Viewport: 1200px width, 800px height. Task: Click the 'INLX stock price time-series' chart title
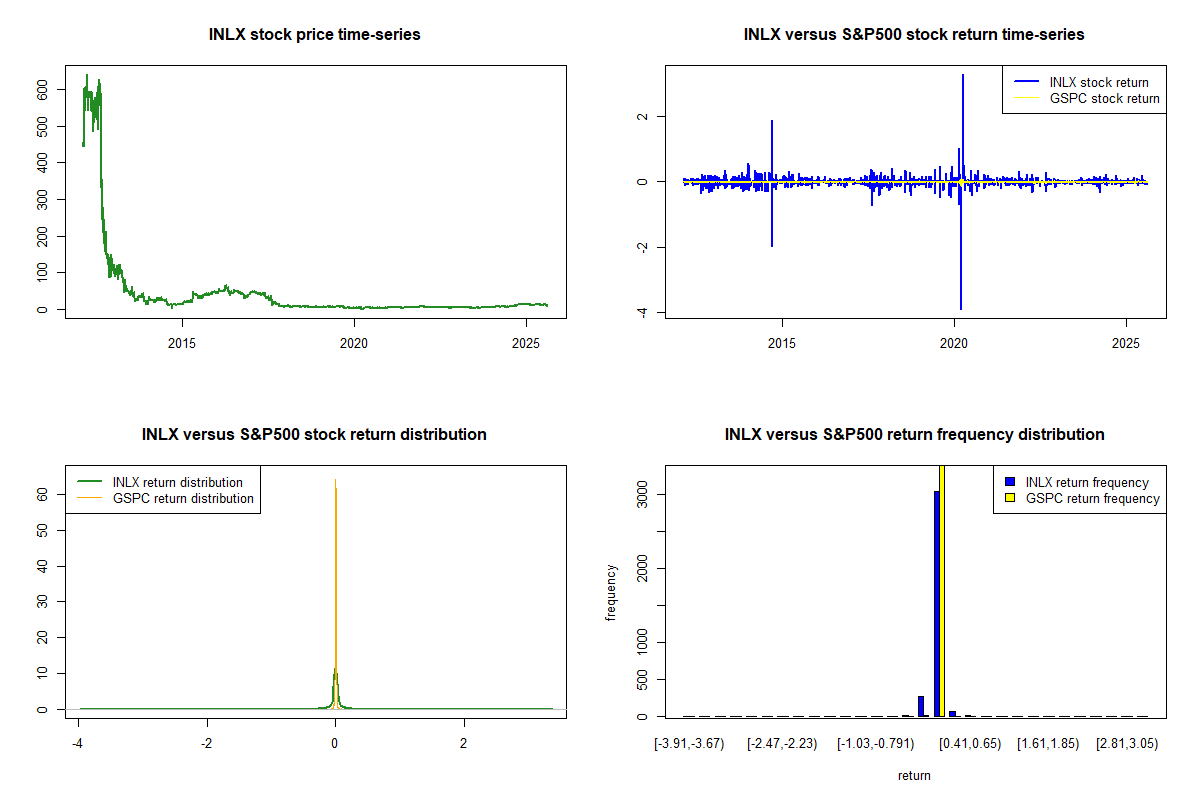pos(314,35)
